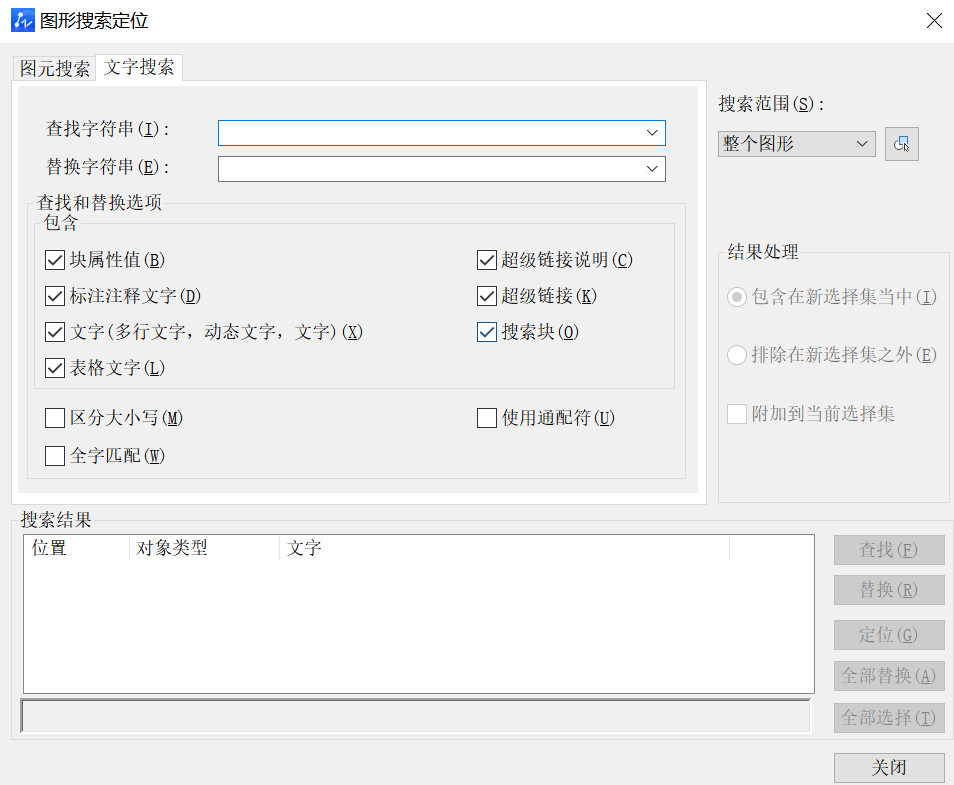Enable the 区分大小写(M) checkbox
Viewport: 954px width, 785px height.
[x=55, y=418]
